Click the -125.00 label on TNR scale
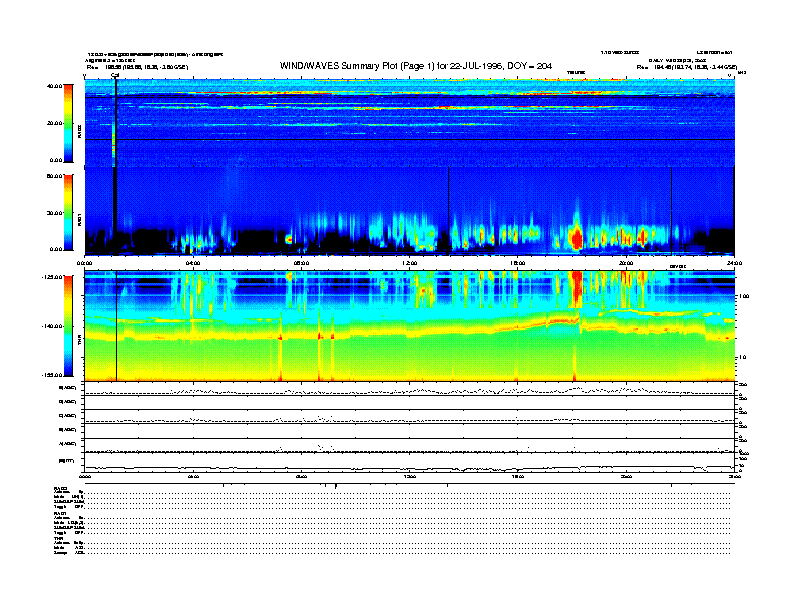The width and height of the screenshot is (792, 612). pos(52,277)
